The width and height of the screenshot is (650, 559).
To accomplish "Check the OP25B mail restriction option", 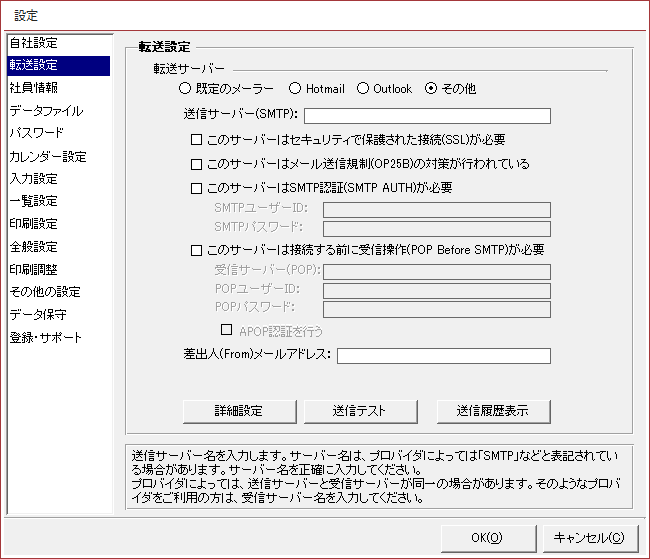I will coord(197,164).
